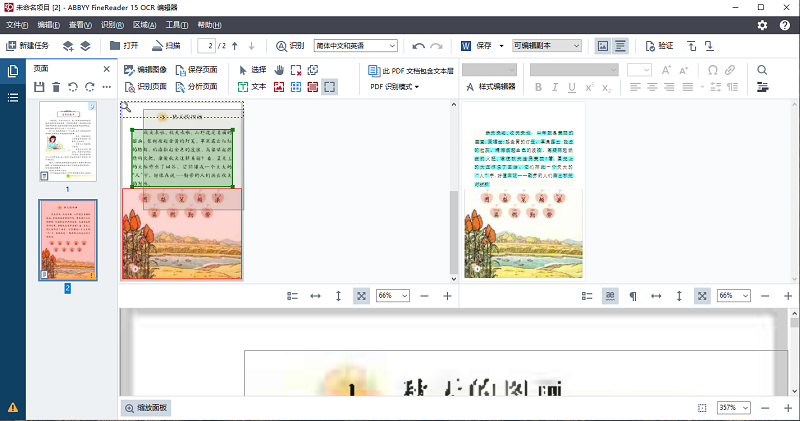Image resolution: width=800 pixels, height=421 pixels.
Task: Click the Redo arrow
Action: (436, 46)
